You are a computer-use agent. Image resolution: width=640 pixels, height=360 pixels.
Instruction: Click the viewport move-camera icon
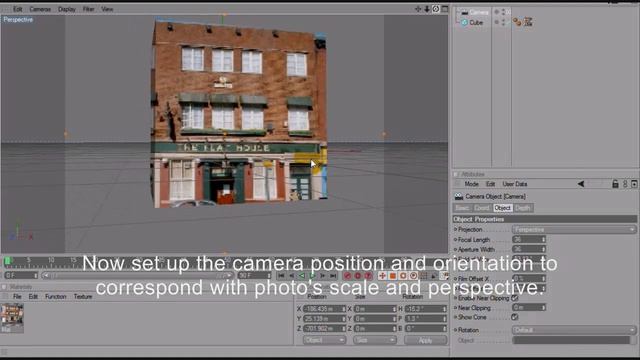[418, 9]
